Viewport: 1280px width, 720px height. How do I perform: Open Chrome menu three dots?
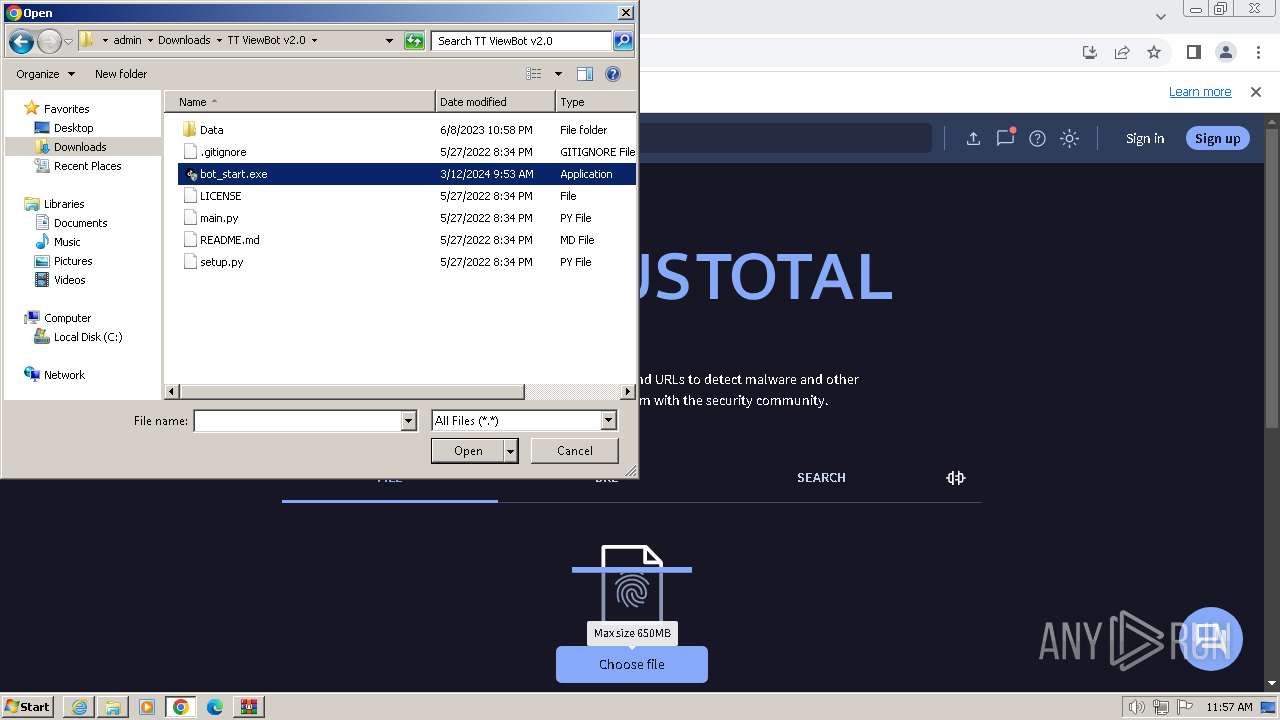tap(1257, 52)
